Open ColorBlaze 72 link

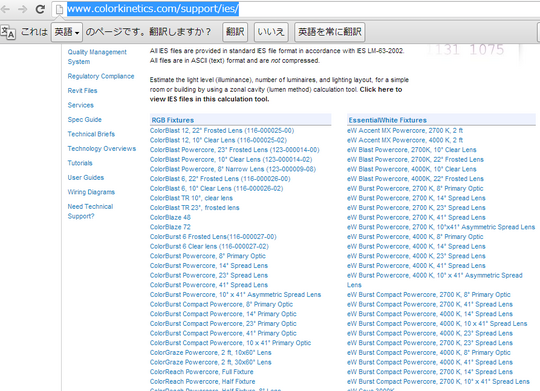tap(170, 227)
